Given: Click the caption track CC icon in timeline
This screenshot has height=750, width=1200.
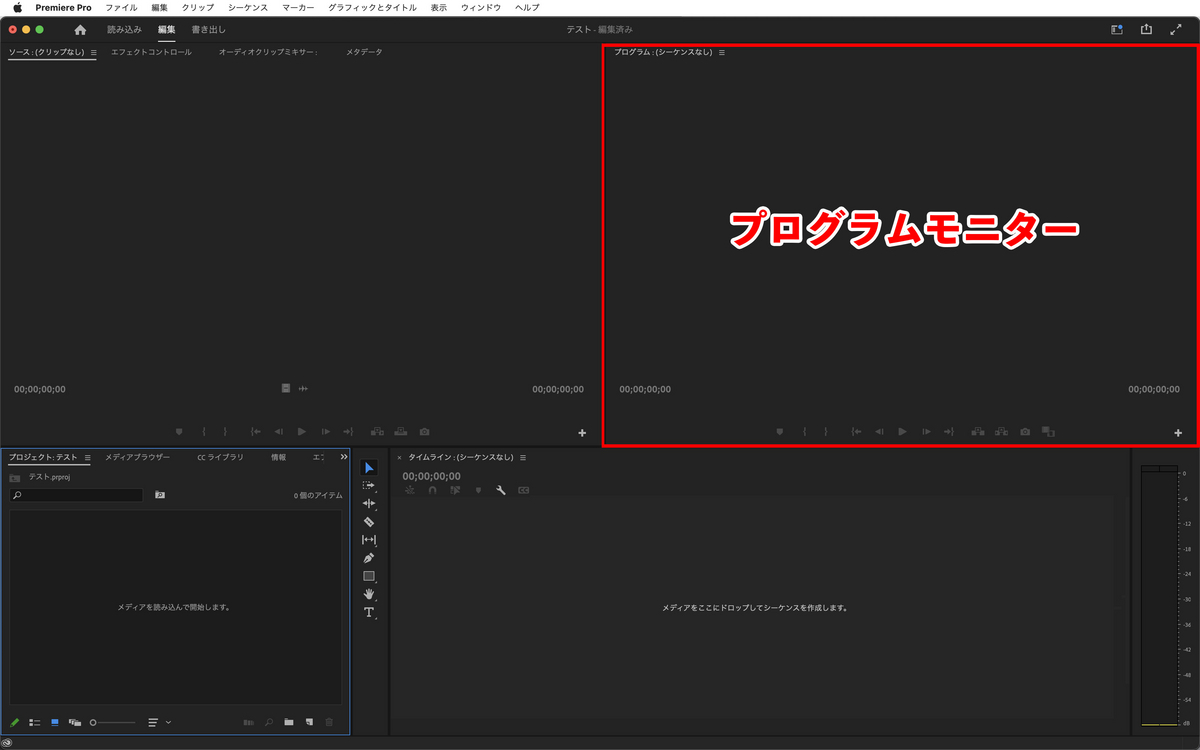Looking at the screenshot, I should pyautogui.click(x=523, y=491).
